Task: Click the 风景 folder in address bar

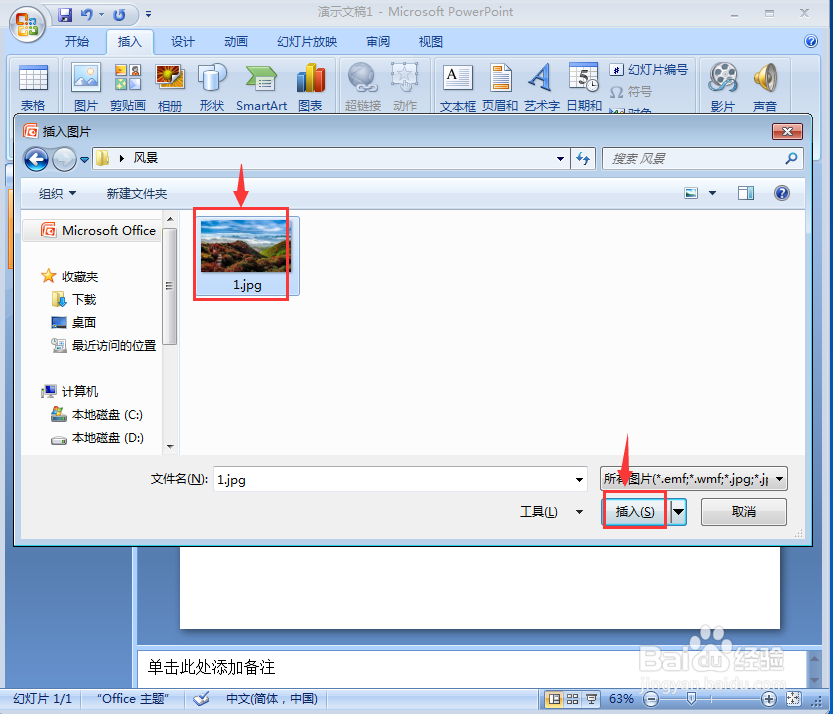Action: (146, 158)
